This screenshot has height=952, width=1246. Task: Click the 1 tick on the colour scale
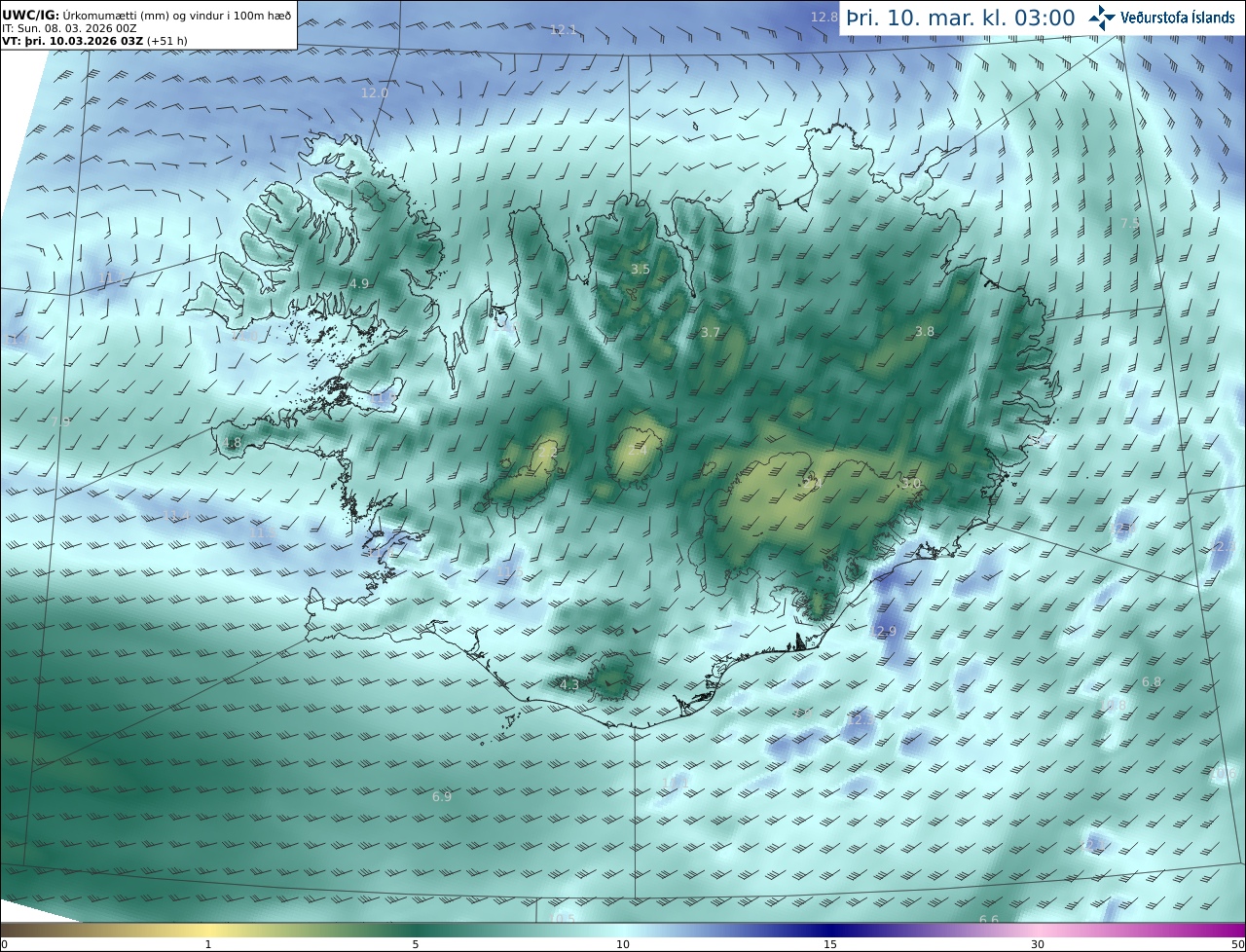(208, 944)
